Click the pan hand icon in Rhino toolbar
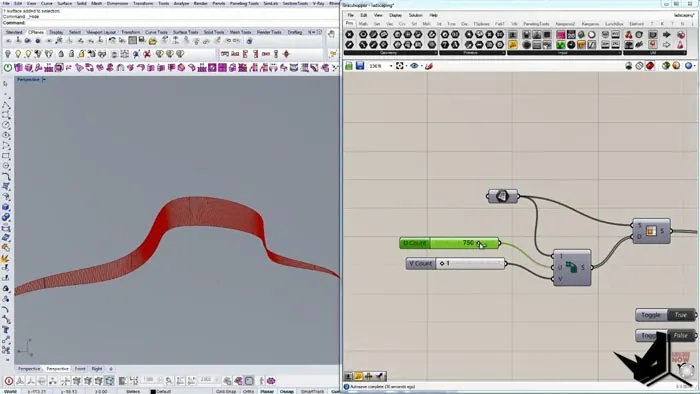Viewport: 700px width, 394px height. (x=331, y=33)
